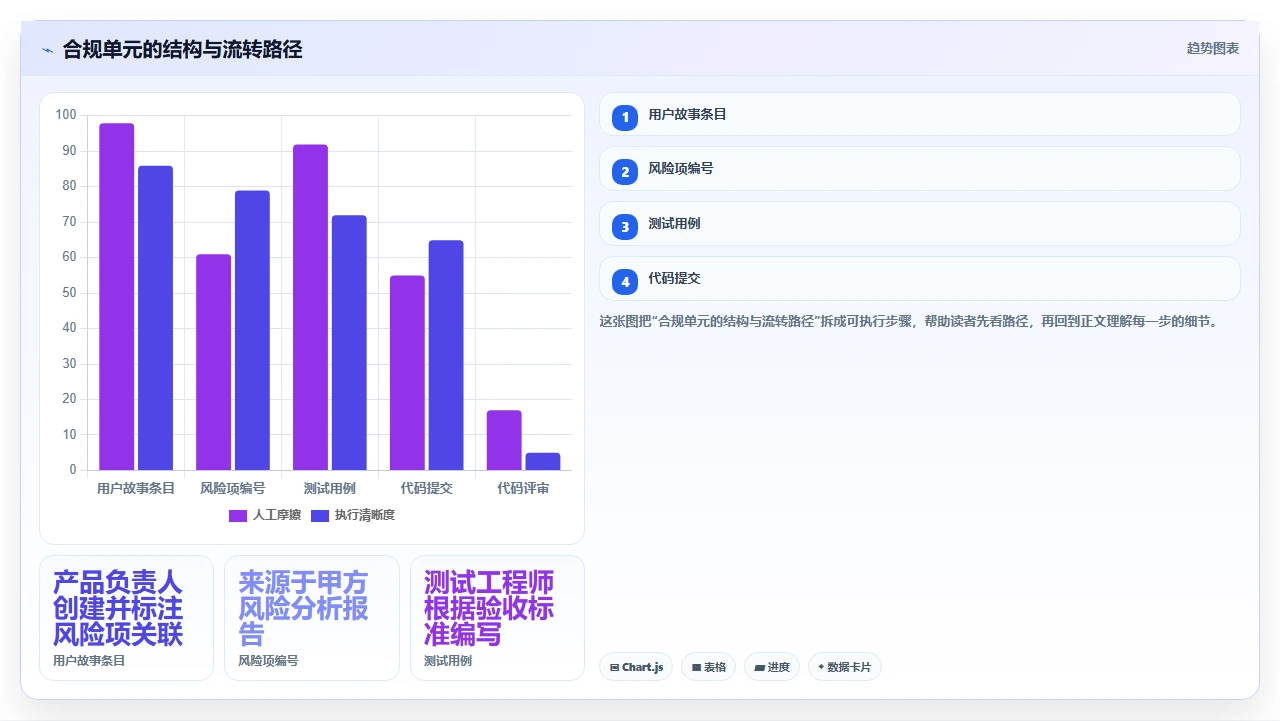Click x-axis label 用户故事条目
Image resolution: width=1280 pixels, height=721 pixels.
pyautogui.click(x=136, y=488)
